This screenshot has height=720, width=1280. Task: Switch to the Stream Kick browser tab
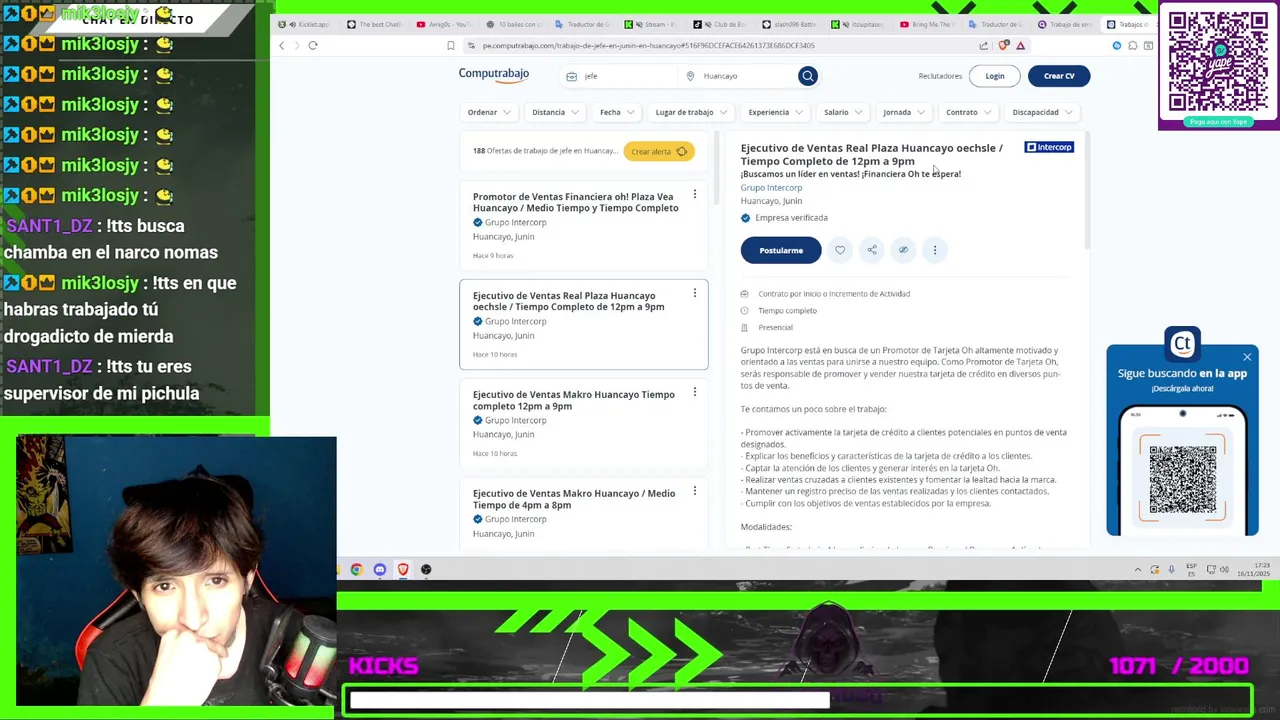tap(652, 24)
